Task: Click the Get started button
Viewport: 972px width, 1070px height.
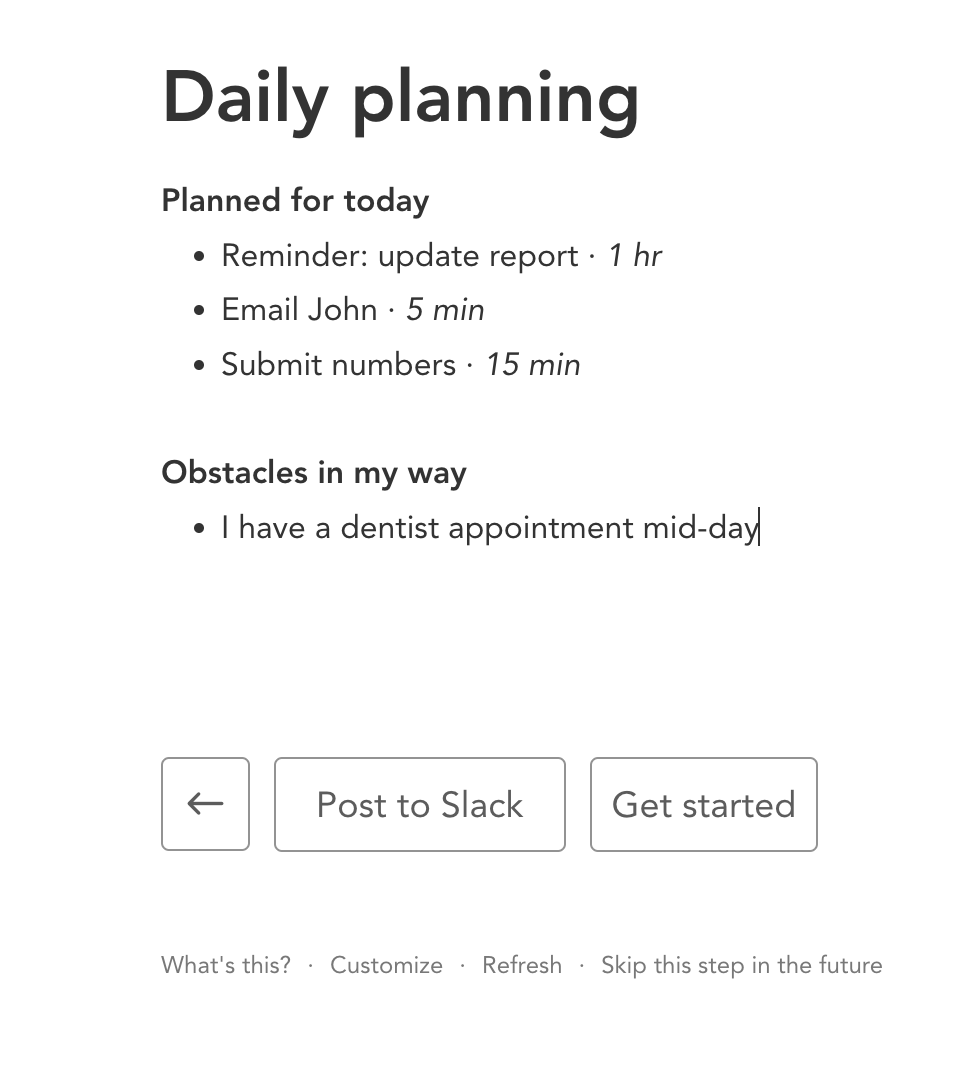Action: tap(703, 804)
